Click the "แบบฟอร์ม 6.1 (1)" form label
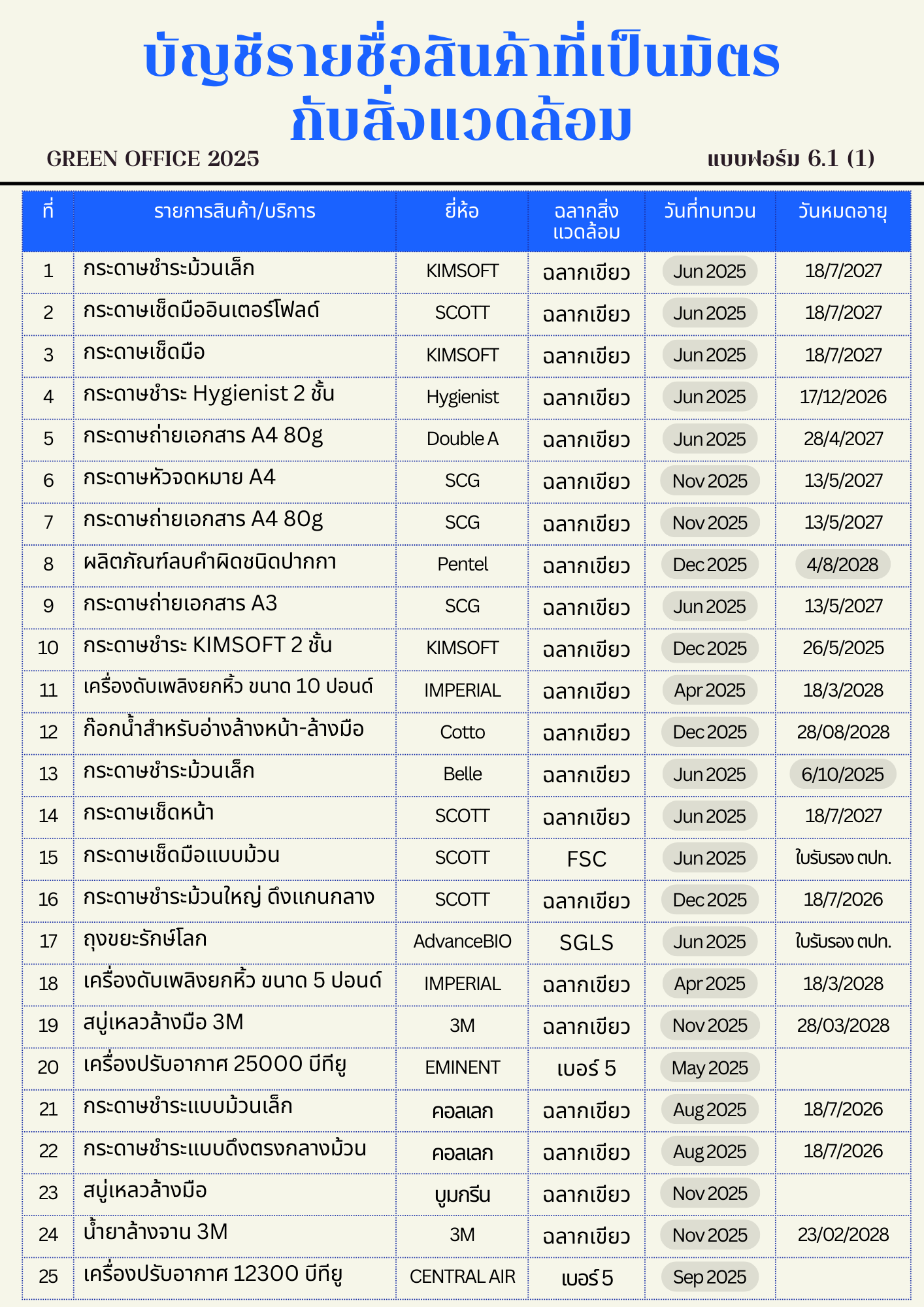The width and height of the screenshot is (924, 1307). coord(791,158)
